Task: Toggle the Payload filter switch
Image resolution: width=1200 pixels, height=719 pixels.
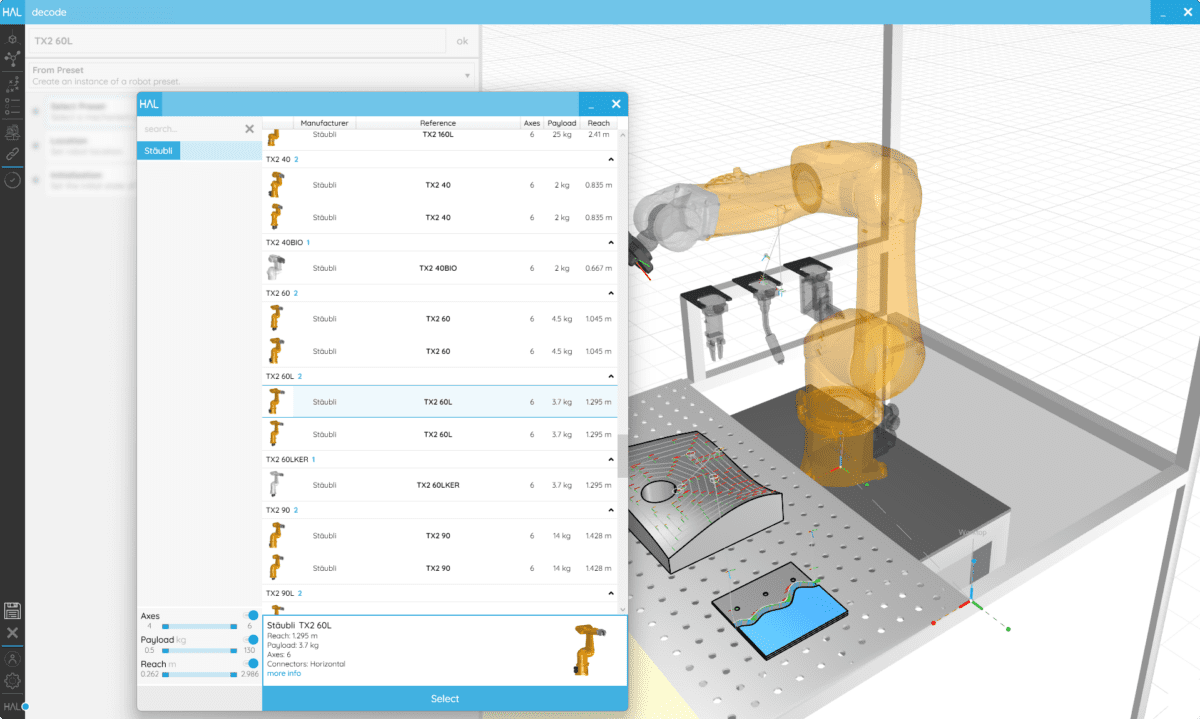Action: [x=253, y=639]
